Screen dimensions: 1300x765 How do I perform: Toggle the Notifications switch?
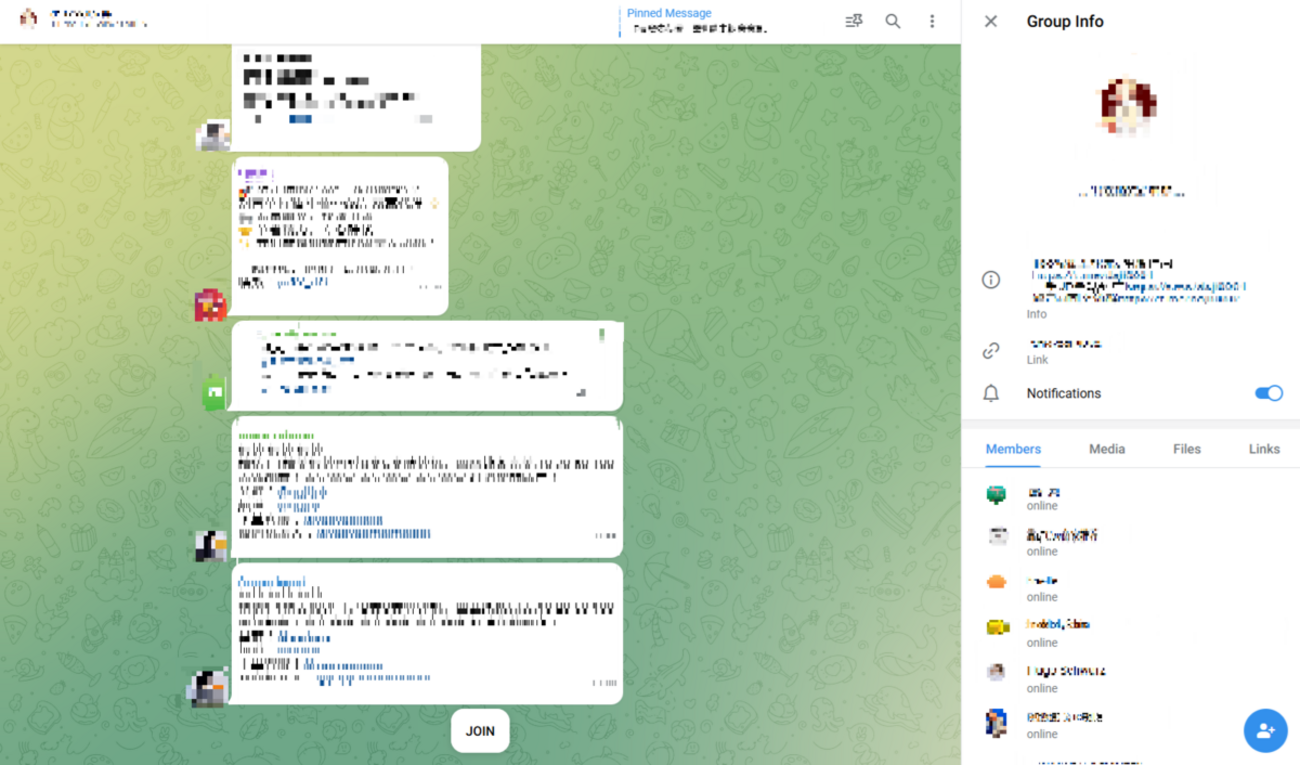[x=1268, y=394]
